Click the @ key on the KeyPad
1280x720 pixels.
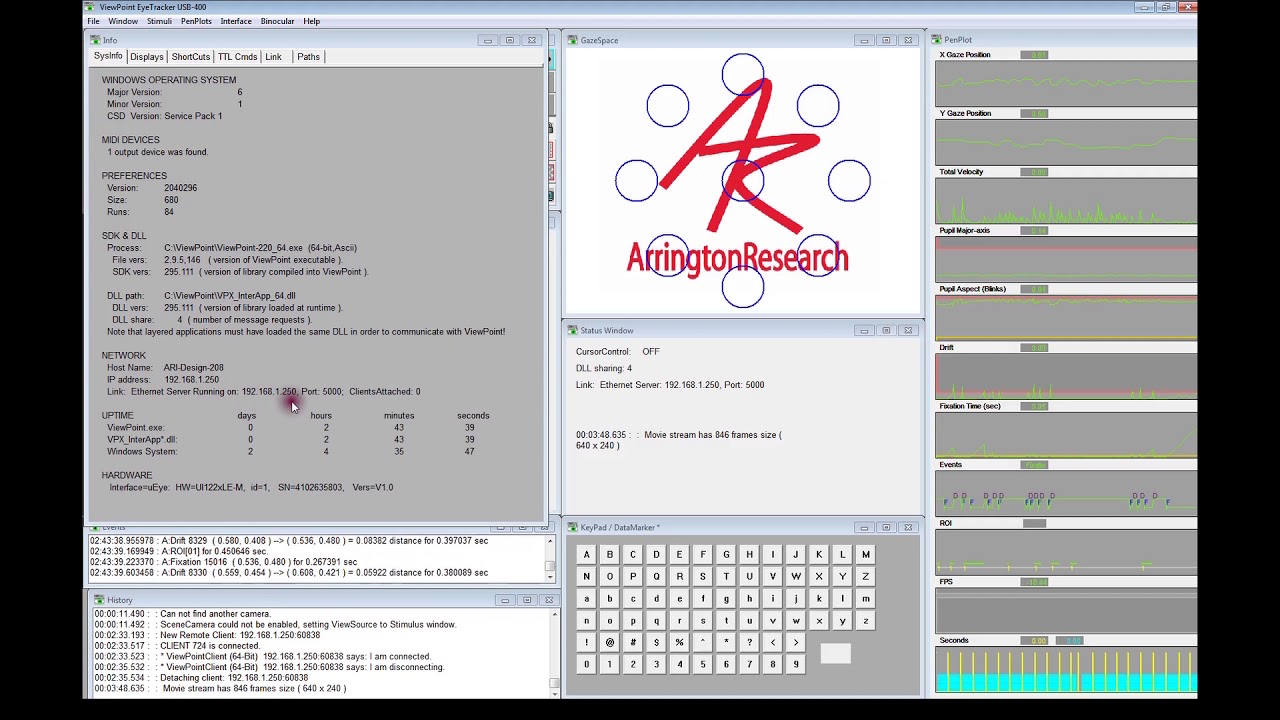[x=609, y=642]
